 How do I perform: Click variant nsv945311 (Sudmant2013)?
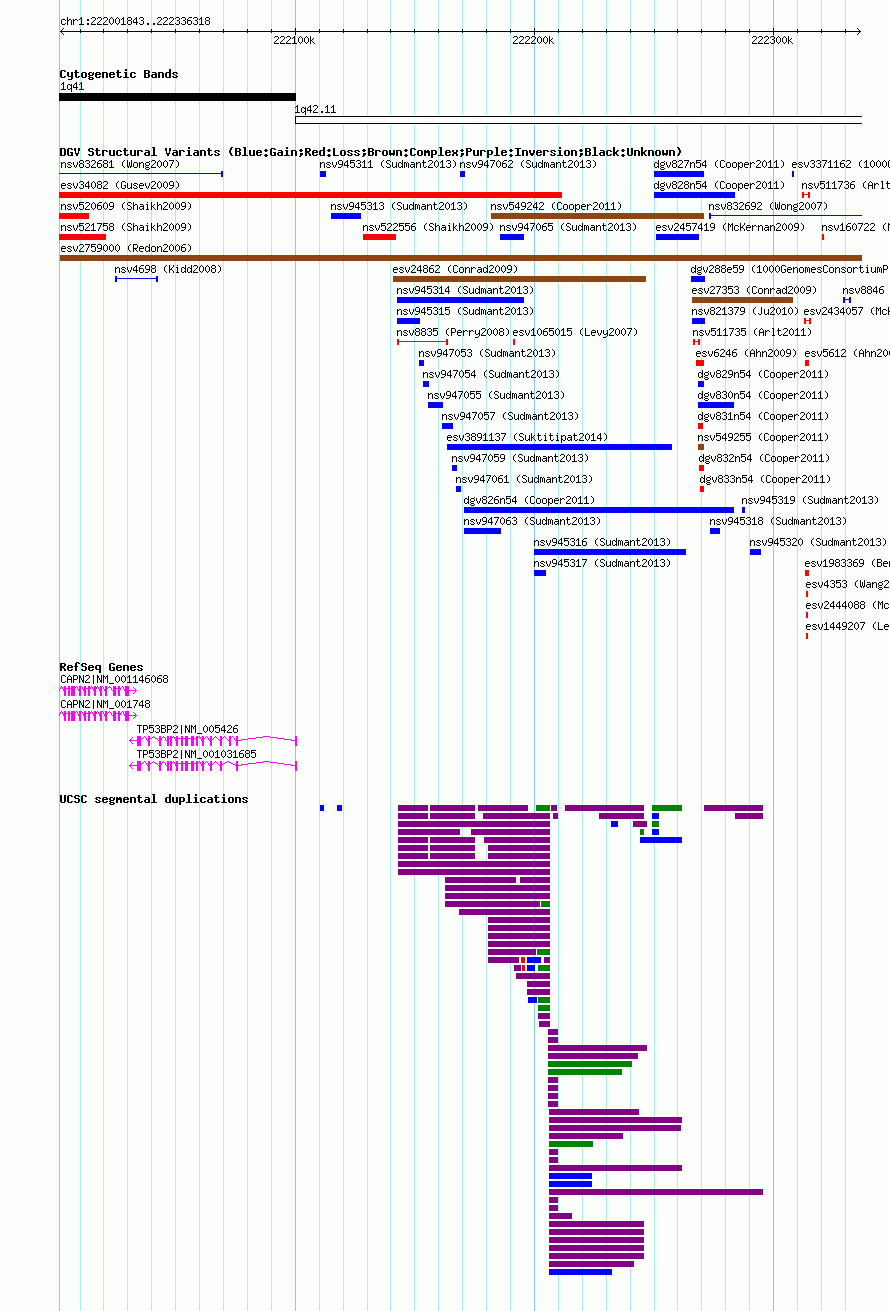tap(388, 164)
